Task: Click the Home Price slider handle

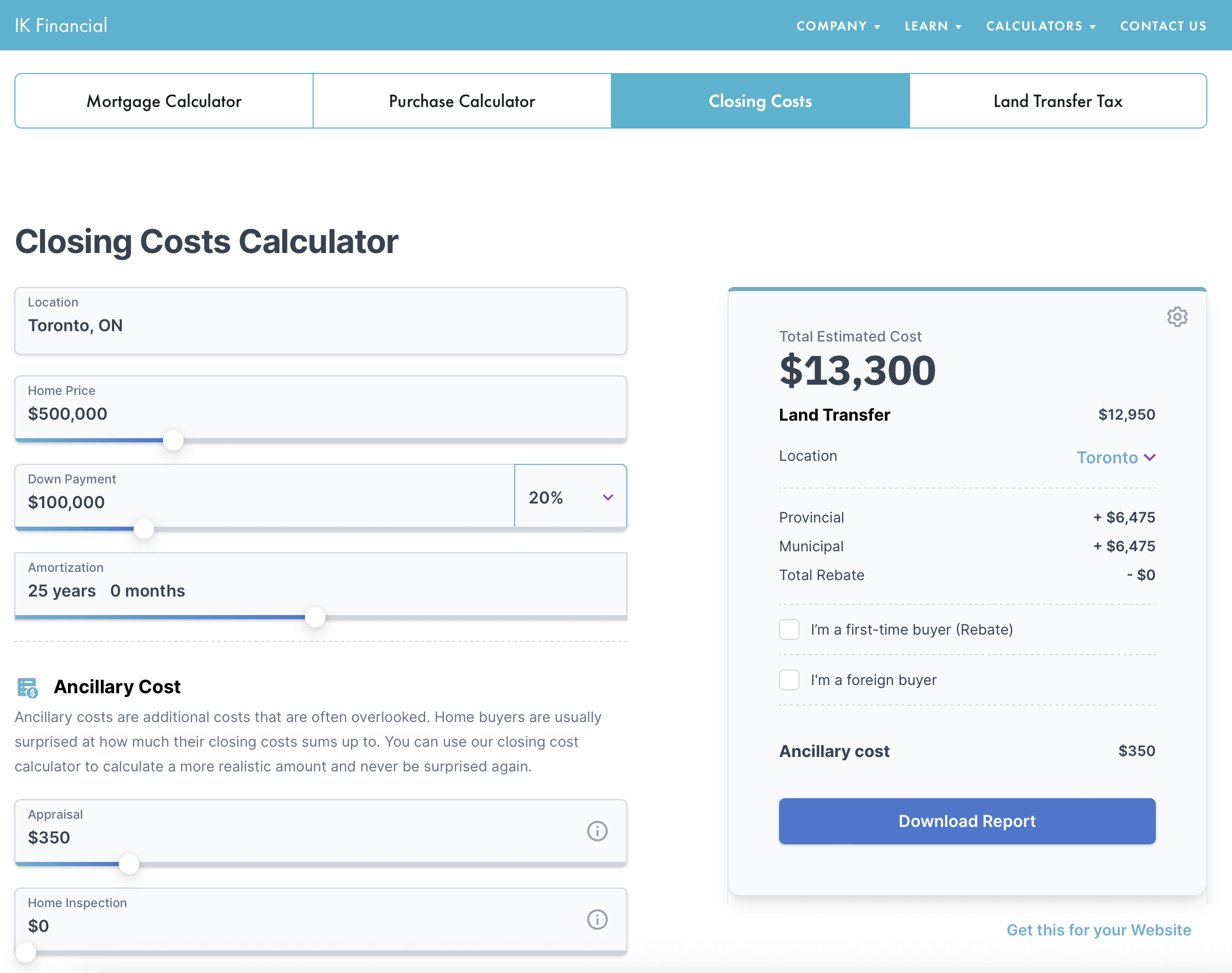Action: pyautogui.click(x=173, y=440)
